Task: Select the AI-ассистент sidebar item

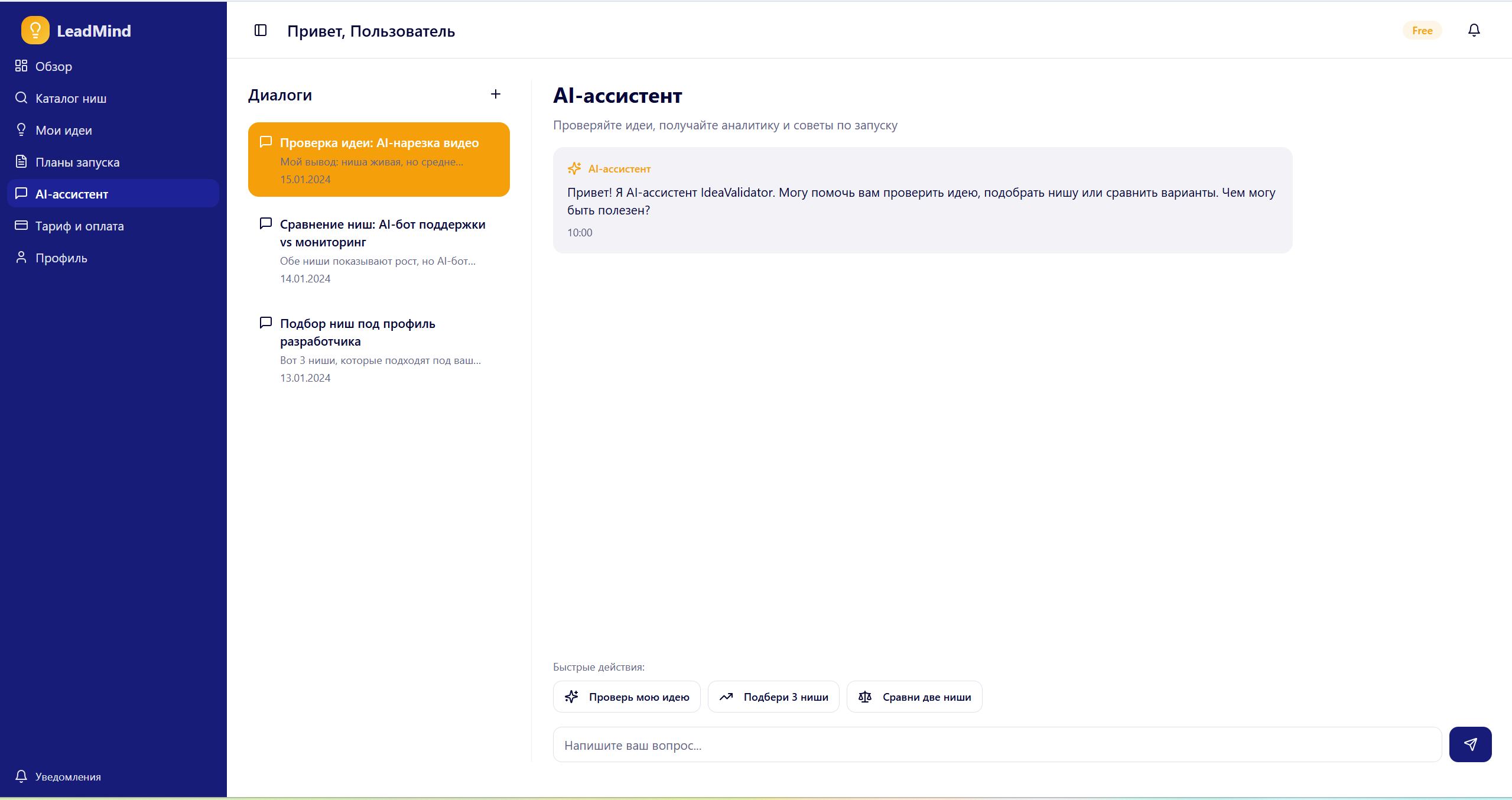Action: pyautogui.click(x=71, y=194)
